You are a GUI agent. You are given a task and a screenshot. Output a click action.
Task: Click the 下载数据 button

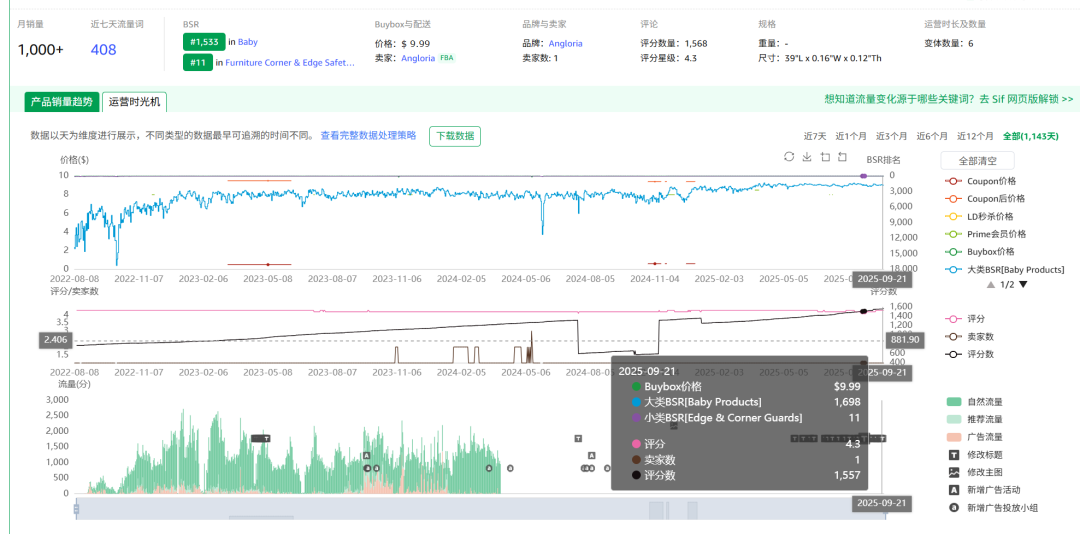[x=455, y=136]
